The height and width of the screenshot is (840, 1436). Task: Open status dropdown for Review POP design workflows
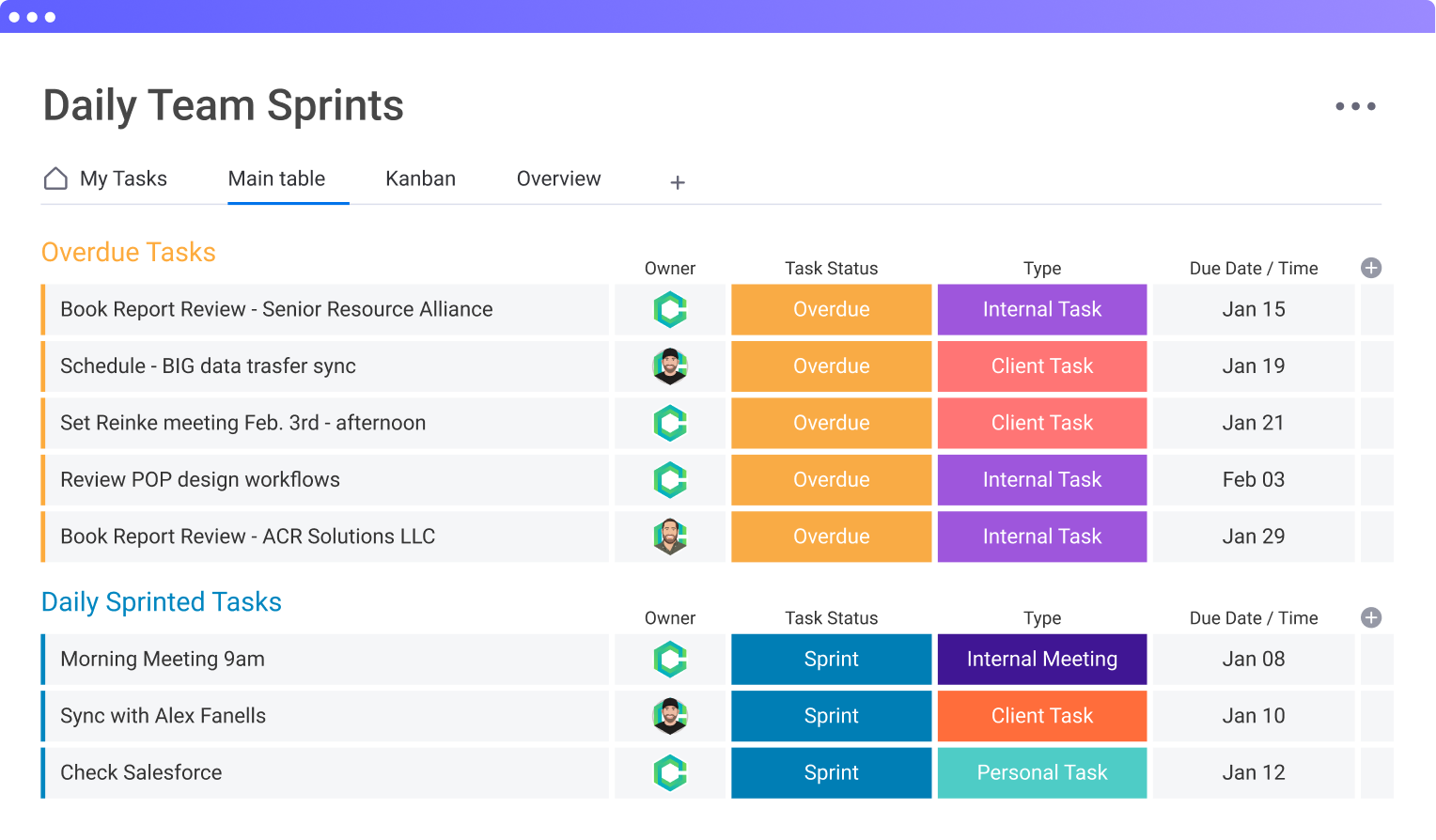(x=831, y=479)
